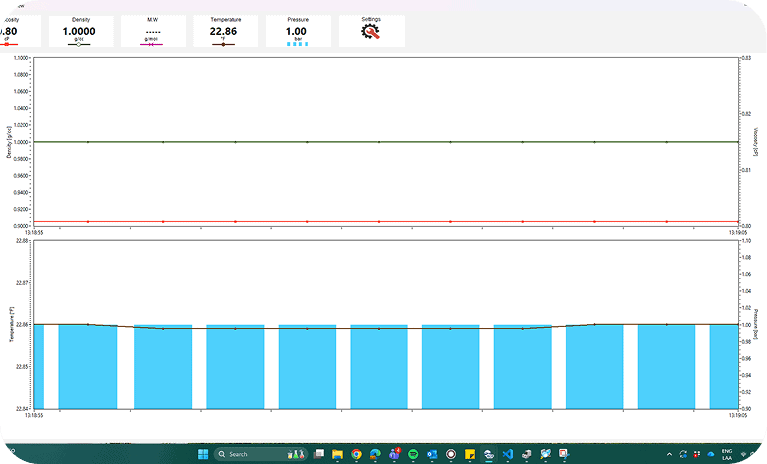Show hidden system tray icons
Image resolution: width=767 pixels, height=464 pixels.
point(667,454)
